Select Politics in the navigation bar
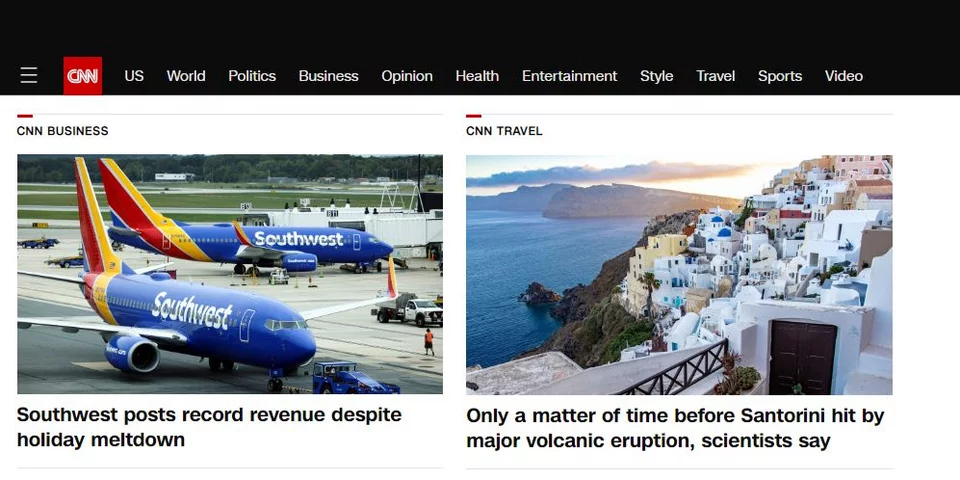Screen dimensions: 960x480 252,76
